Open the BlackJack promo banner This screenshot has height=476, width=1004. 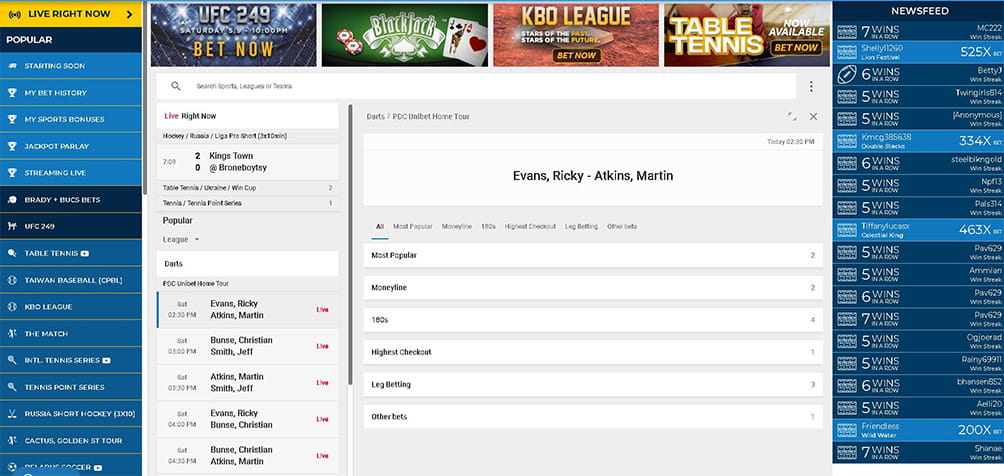[x=405, y=35]
